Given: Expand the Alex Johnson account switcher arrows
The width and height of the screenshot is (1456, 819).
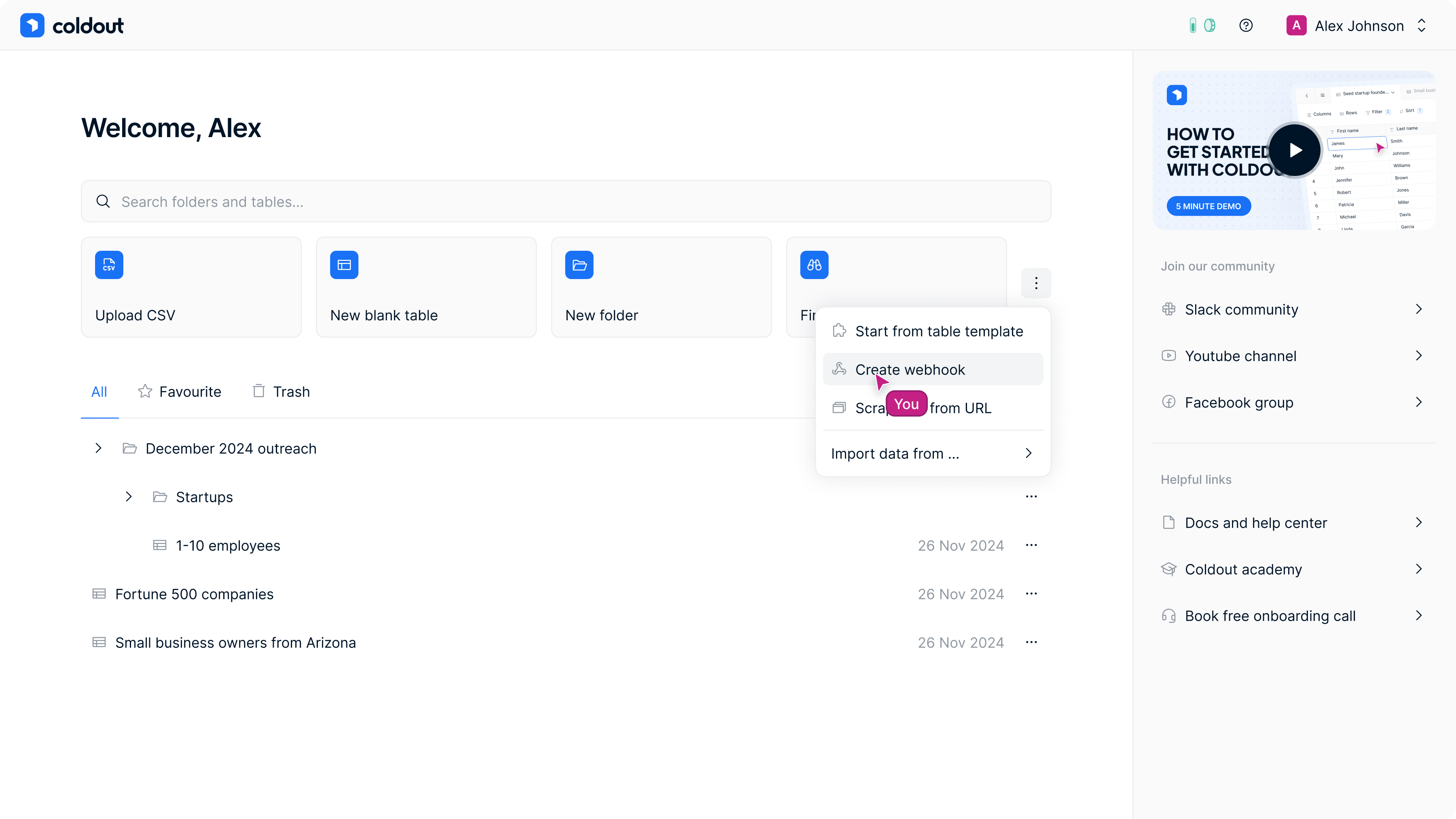Looking at the screenshot, I should coord(1422,25).
